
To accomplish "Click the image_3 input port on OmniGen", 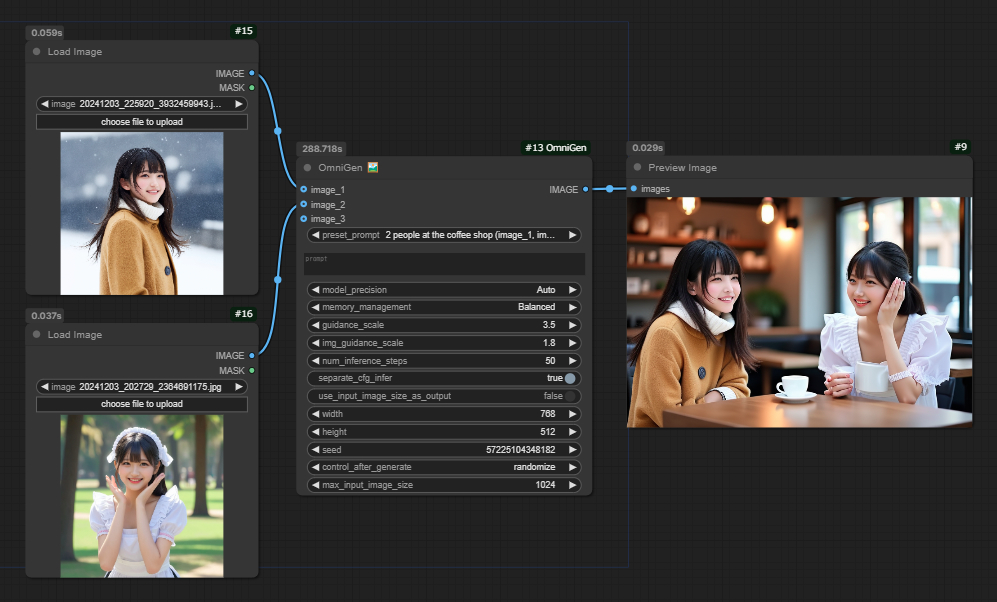I will pyautogui.click(x=303, y=219).
